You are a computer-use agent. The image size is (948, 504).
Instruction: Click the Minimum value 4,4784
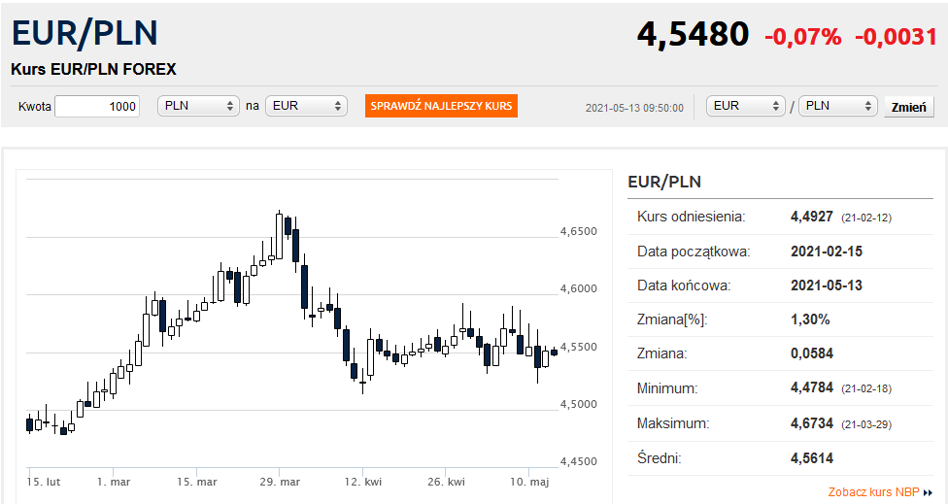[812, 388]
